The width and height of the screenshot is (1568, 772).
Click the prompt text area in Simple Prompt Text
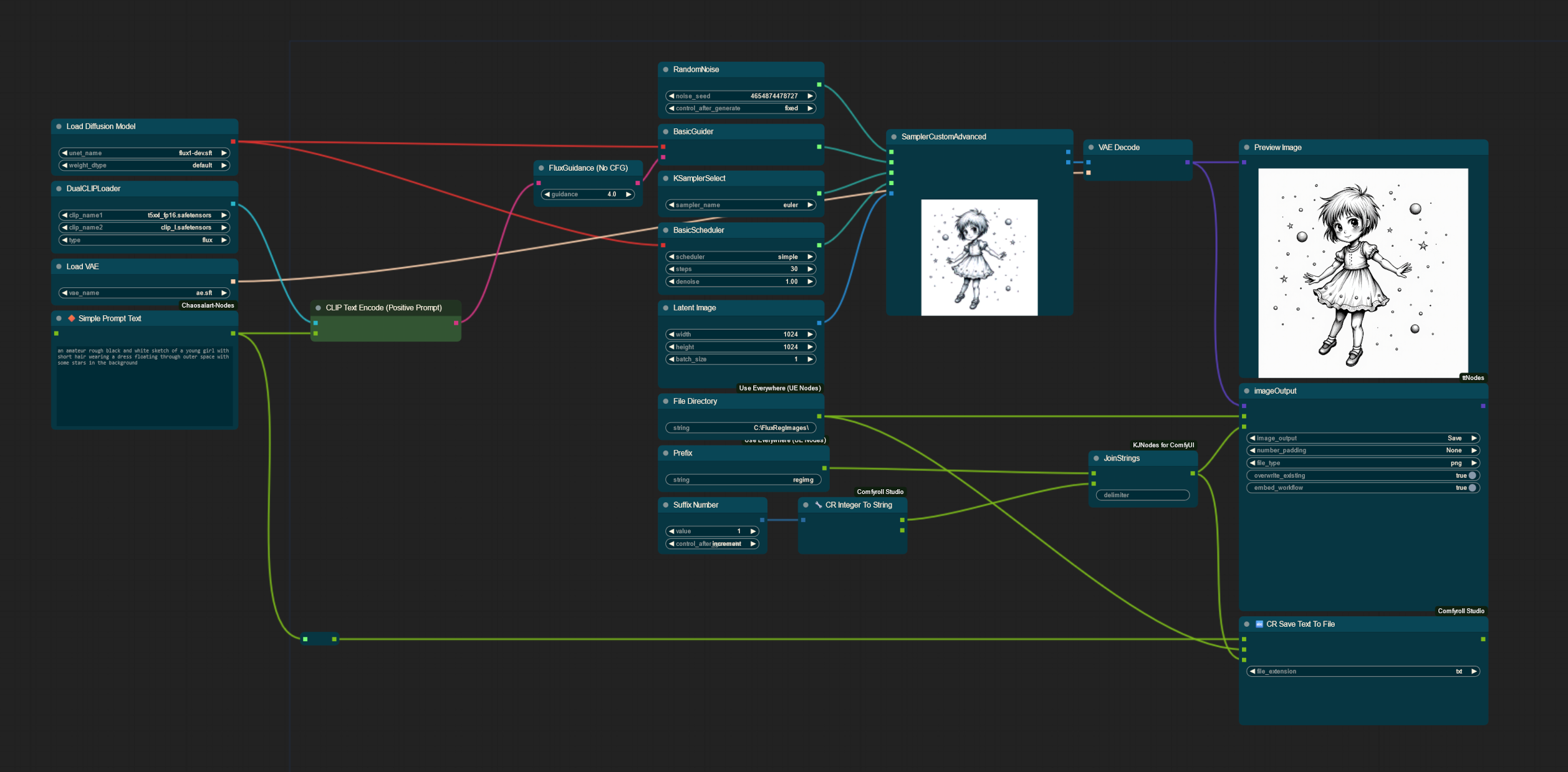[x=144, y=386]
